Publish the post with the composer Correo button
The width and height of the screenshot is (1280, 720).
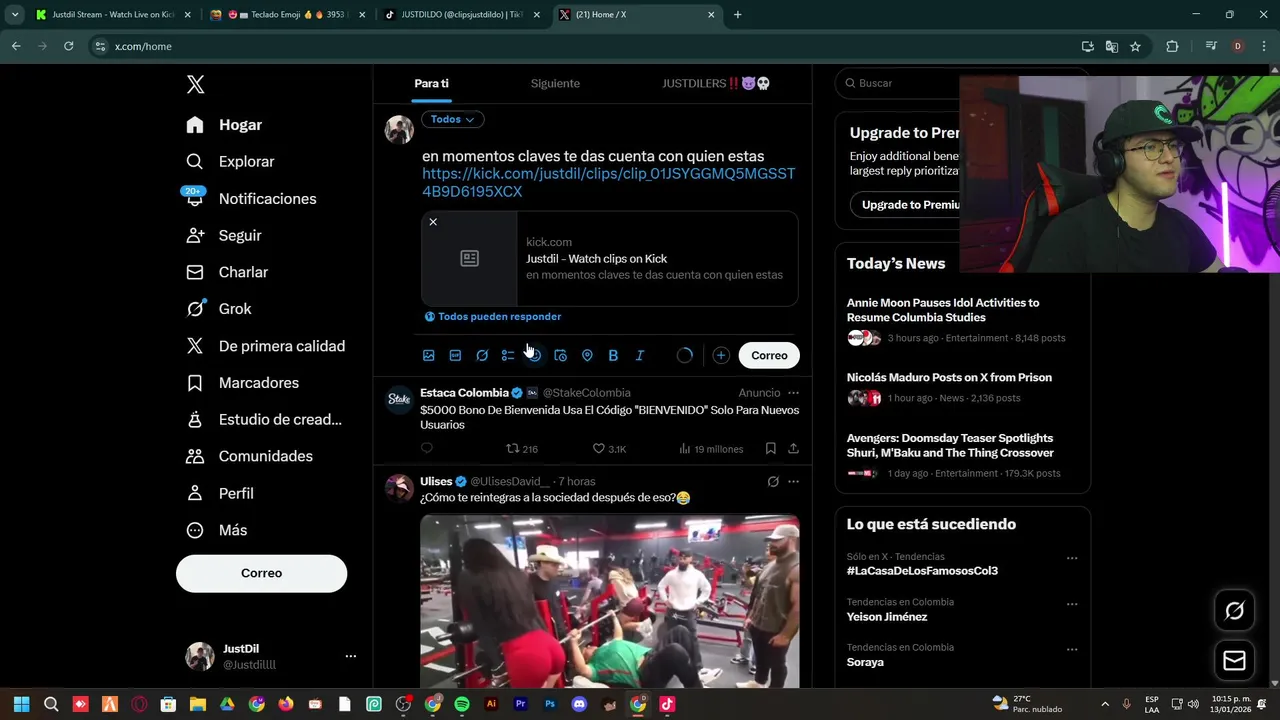(x=769, y=355)
